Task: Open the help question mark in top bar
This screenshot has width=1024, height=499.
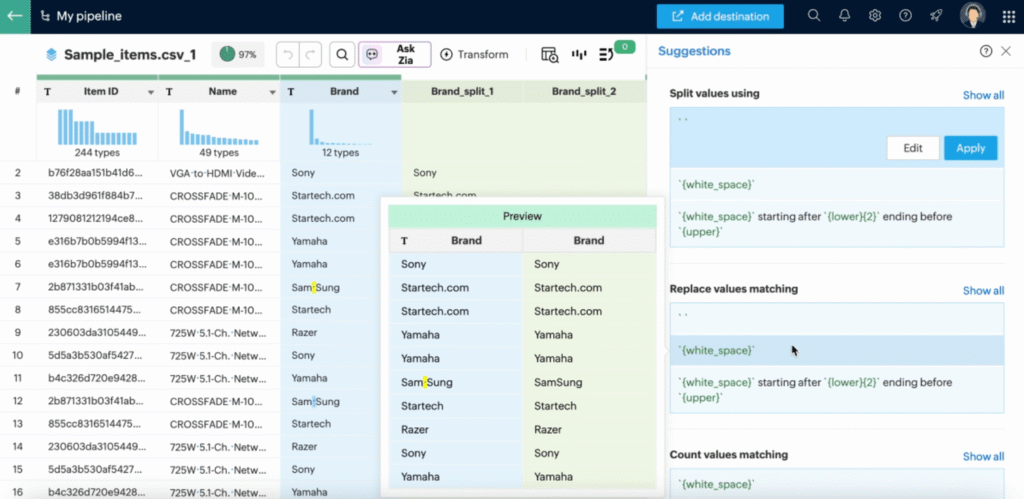Action: (905, 16)
